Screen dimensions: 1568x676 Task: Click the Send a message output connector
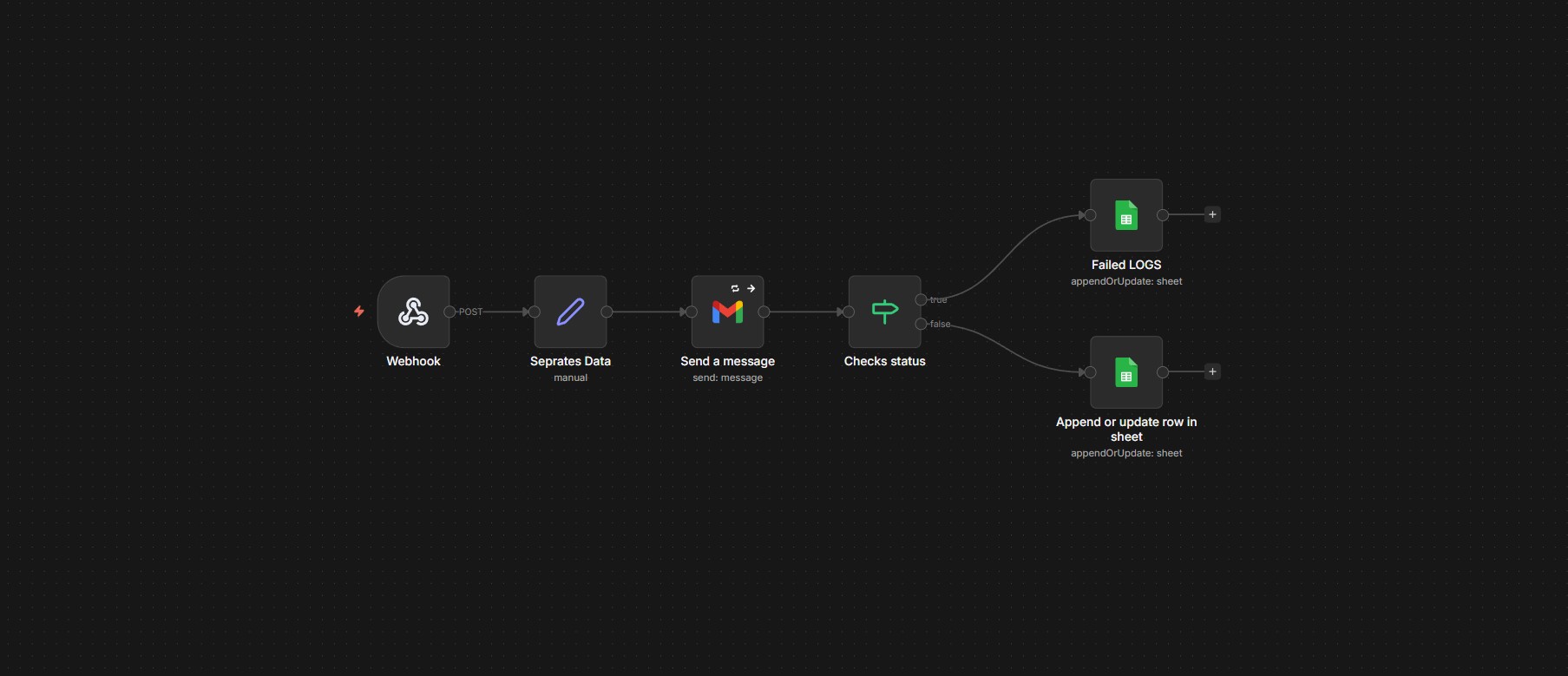tap(764, 312)
